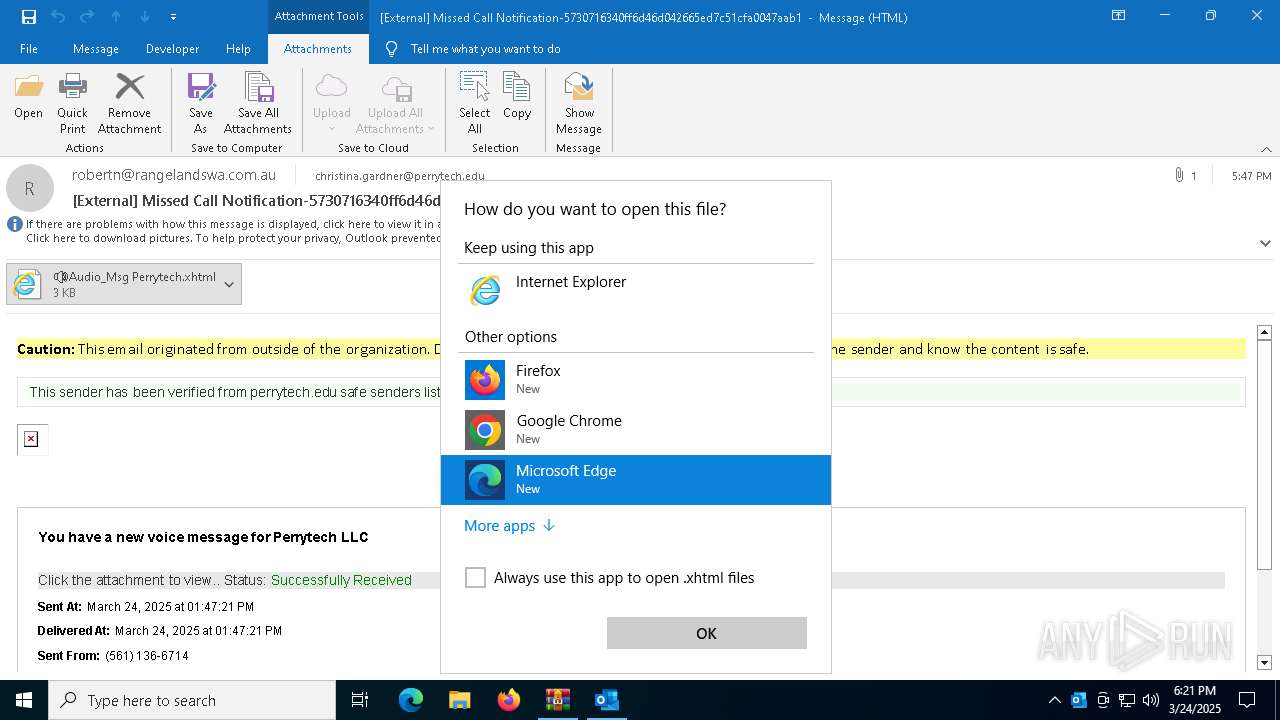Click the volume icon in system tray
This screenshot has width=1280, height=720.
[1151, 700]
